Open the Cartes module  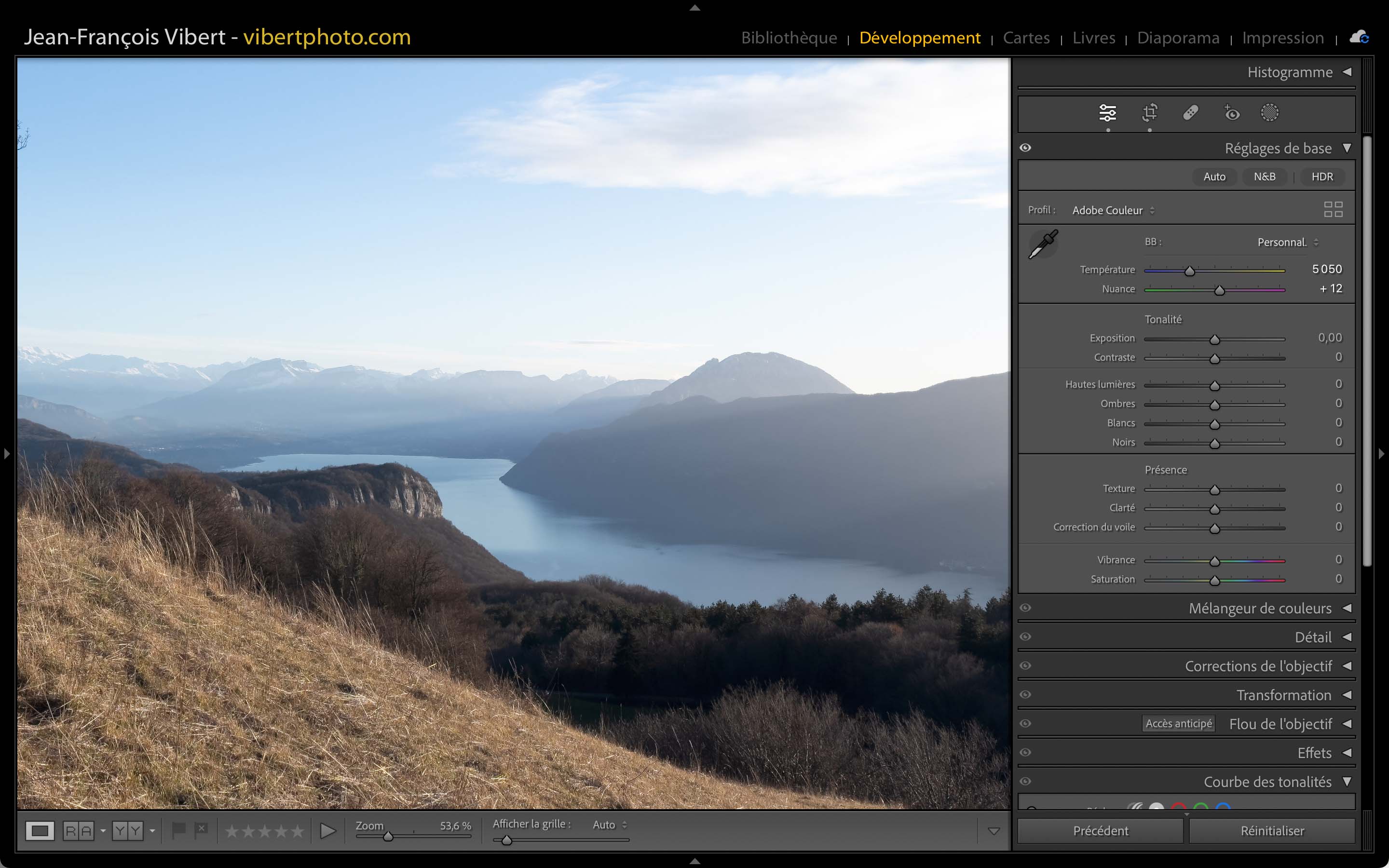click(x=1026, y=38)
